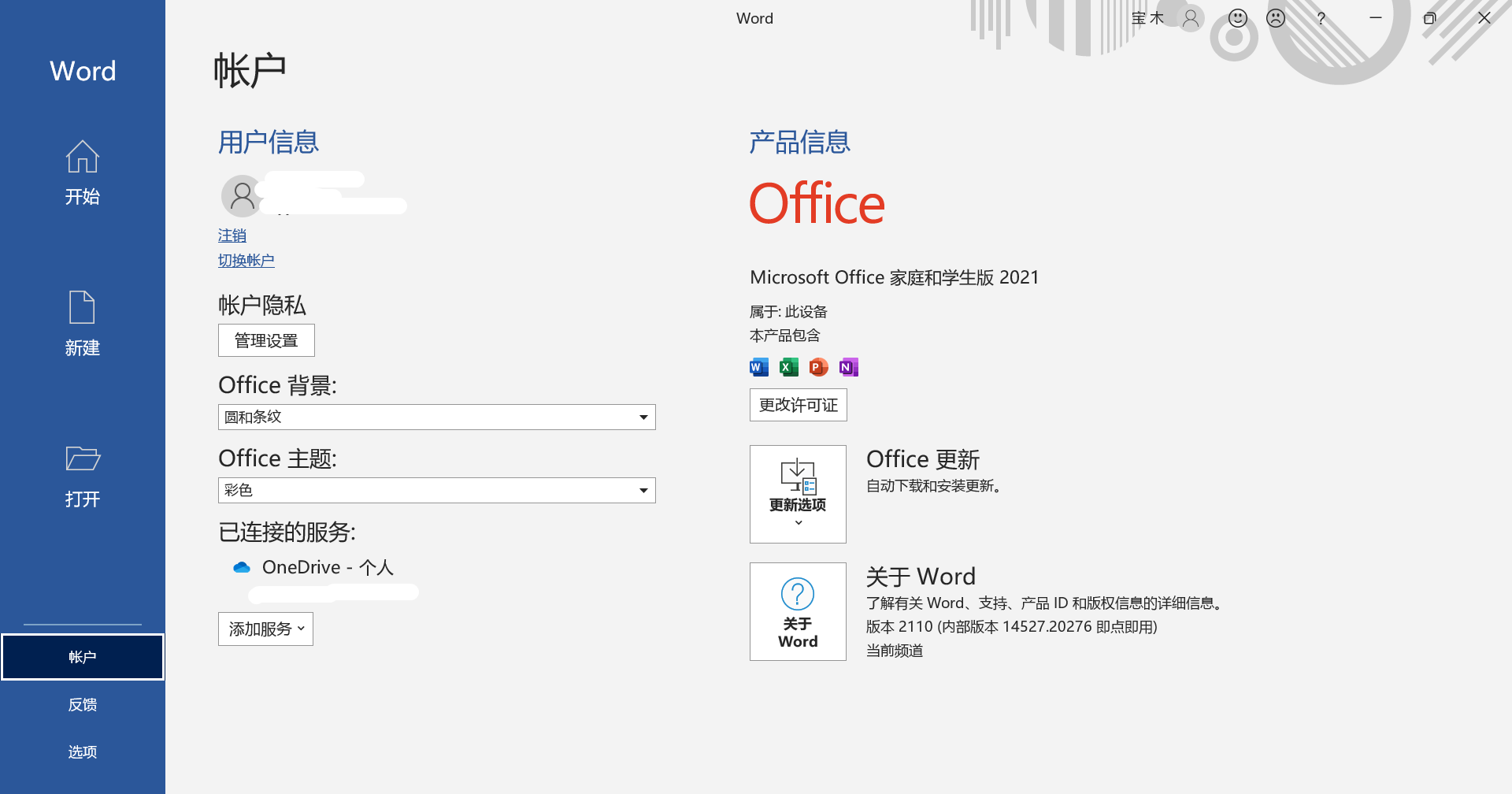Minimize the Word window
This screenshot has width=1512, height=794.
point(1376,18)
